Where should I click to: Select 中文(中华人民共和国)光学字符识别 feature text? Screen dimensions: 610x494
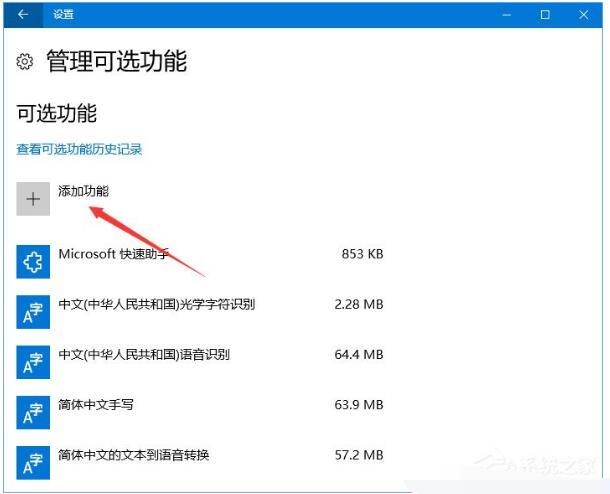click(x=157, y=304)
